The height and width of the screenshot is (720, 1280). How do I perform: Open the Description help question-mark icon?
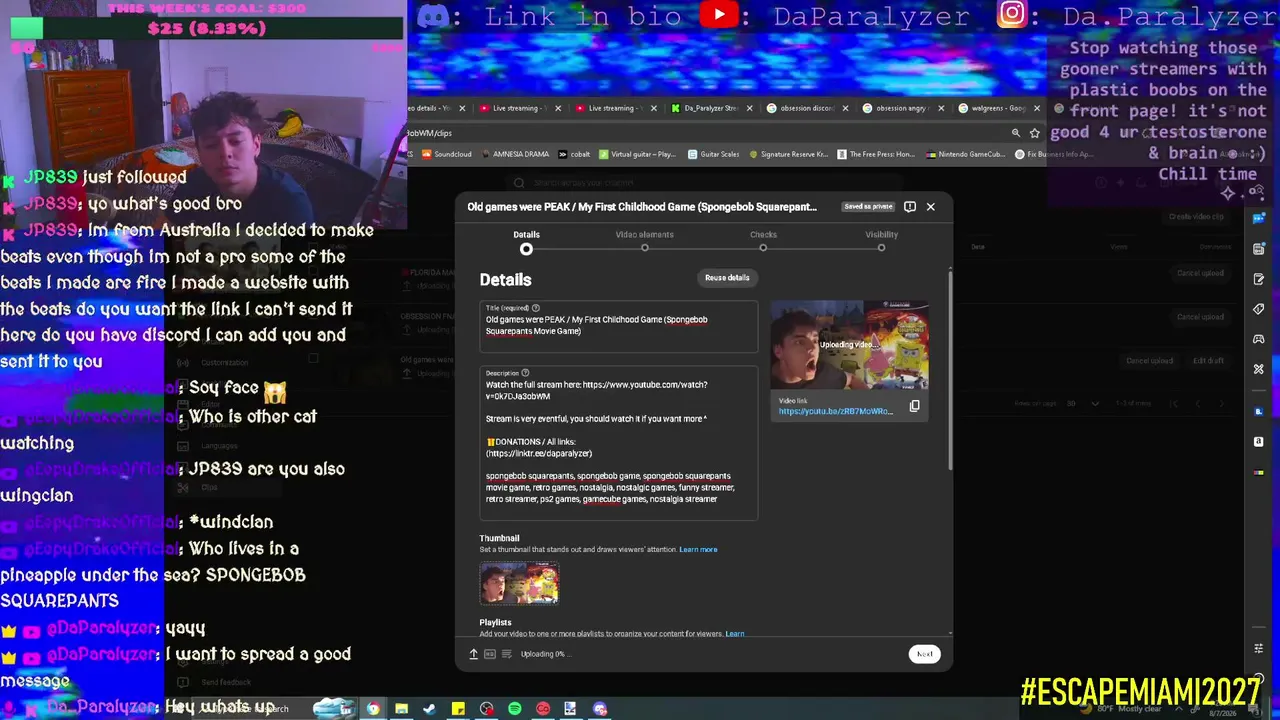click(525, 373)
